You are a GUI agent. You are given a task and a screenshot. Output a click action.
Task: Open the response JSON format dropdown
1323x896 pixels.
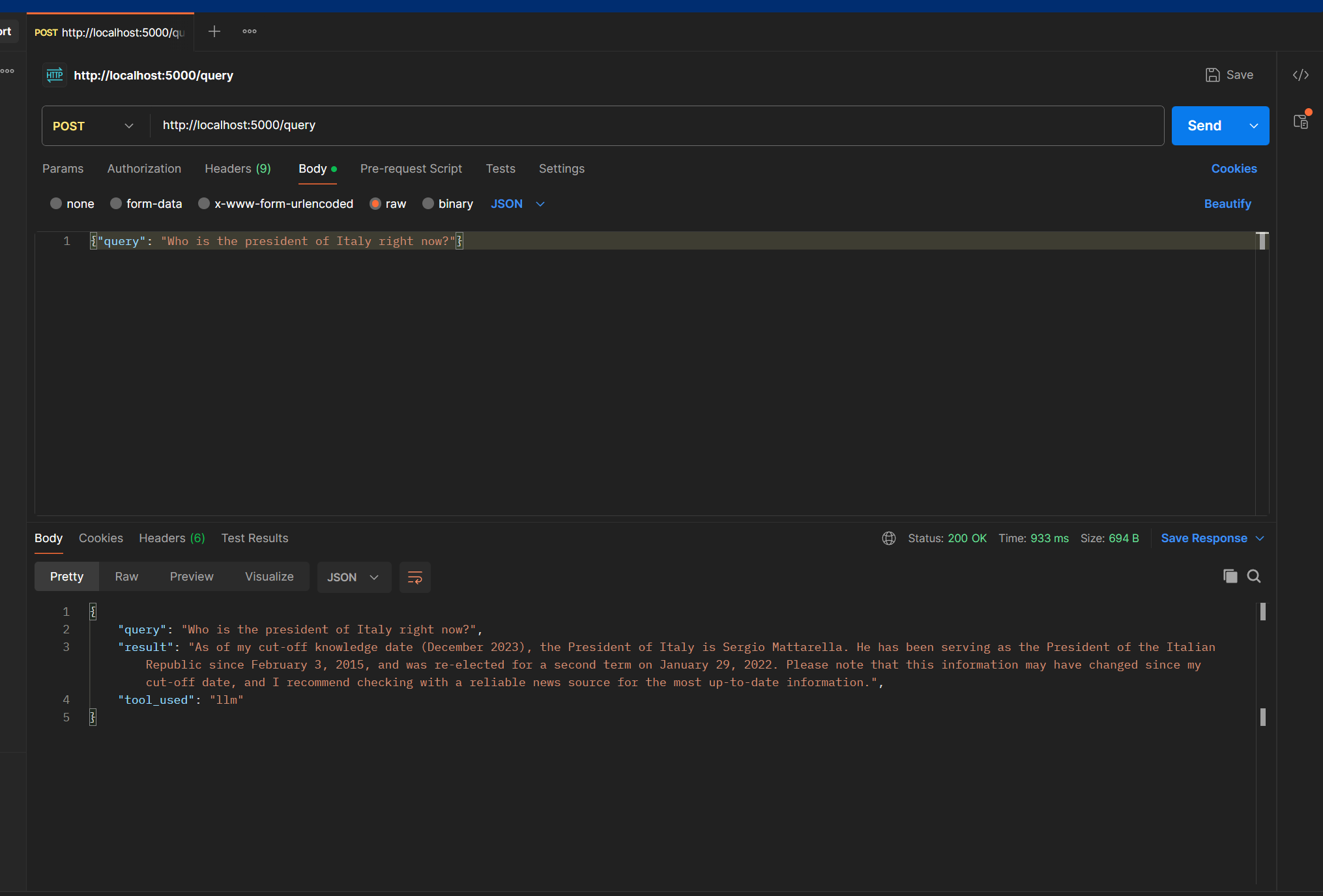(x=353, y=577)
